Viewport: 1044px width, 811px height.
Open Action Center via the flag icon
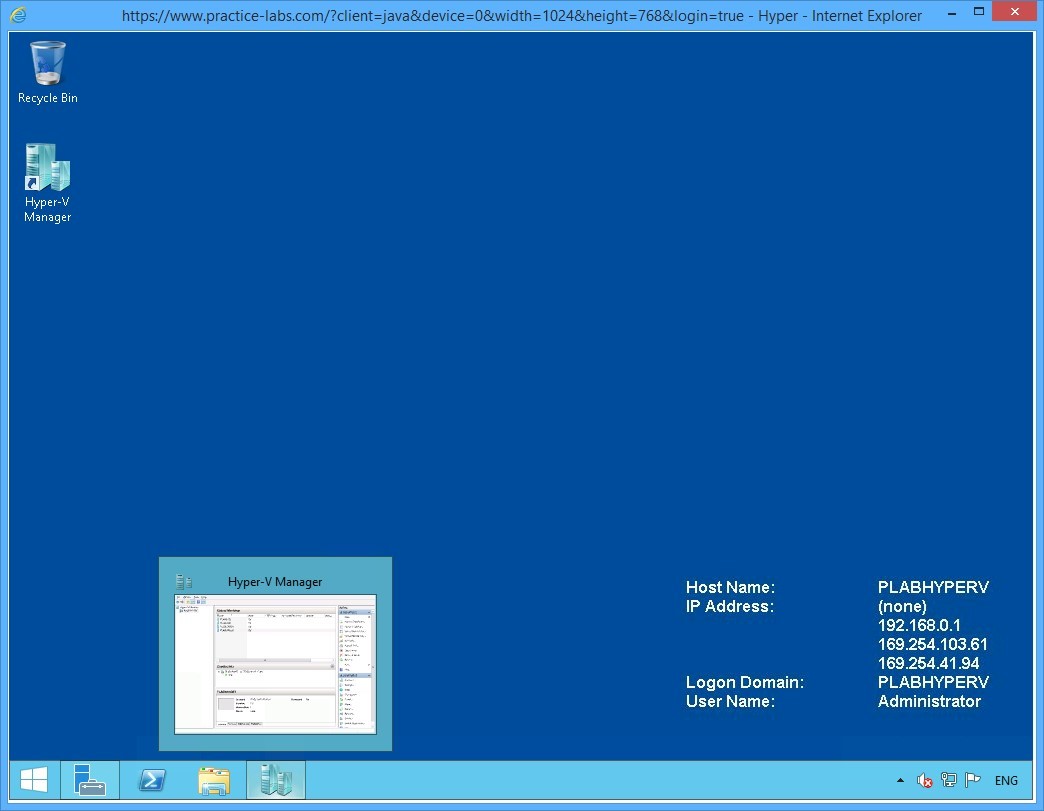[x=972, y=780]
